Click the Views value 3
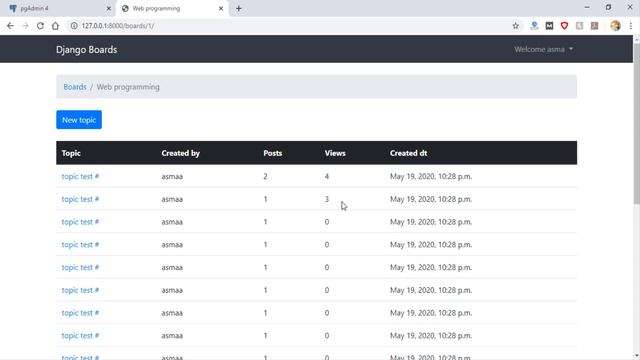The width and height of the screenshot is (640, 360). click(327, 199)
